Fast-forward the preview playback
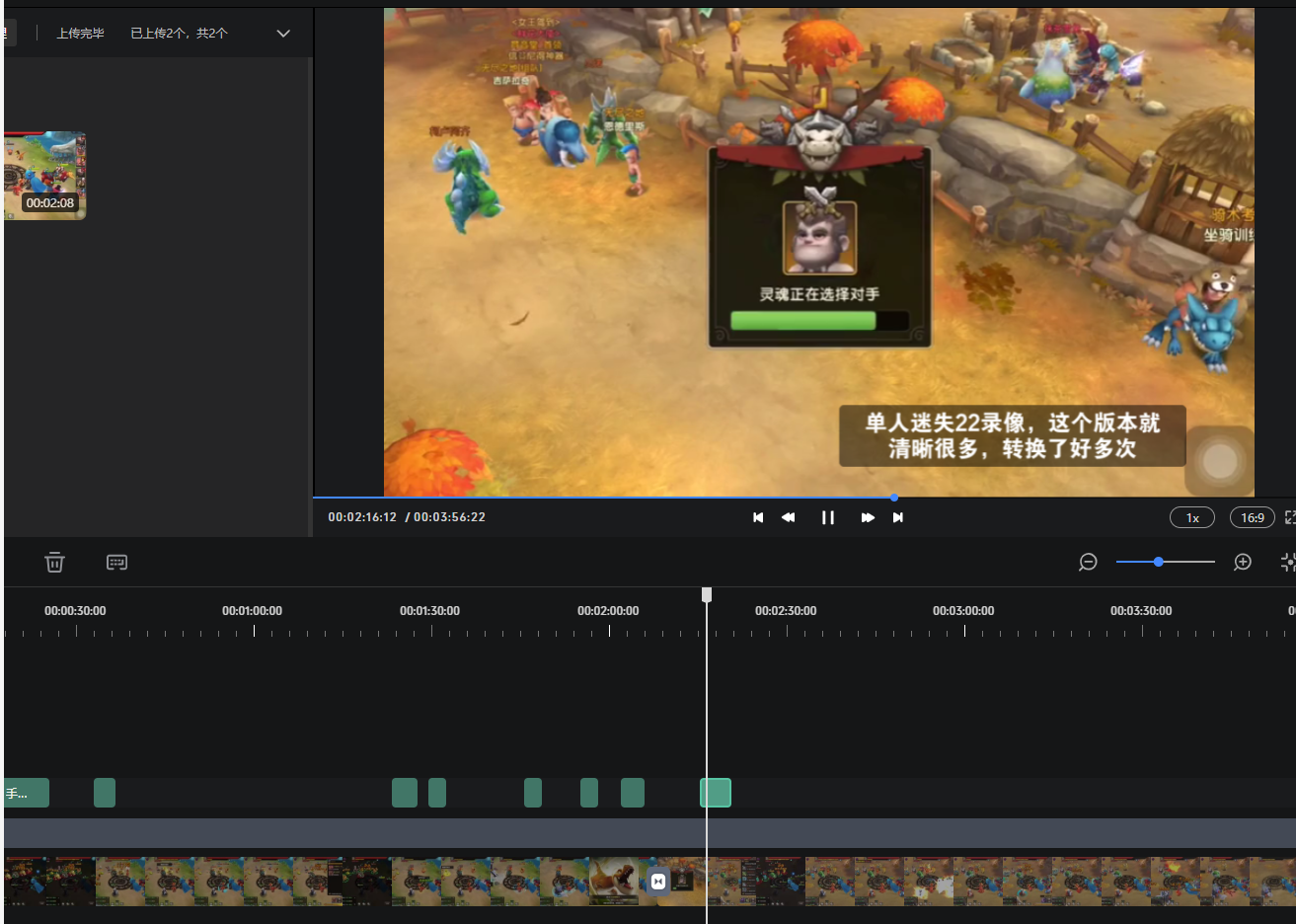 pos(868,517)
